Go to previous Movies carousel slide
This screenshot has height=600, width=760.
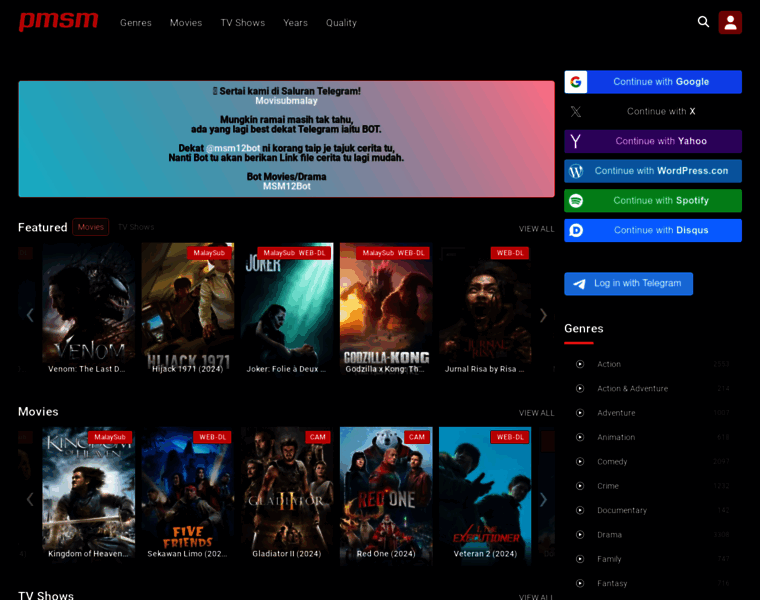30,499
